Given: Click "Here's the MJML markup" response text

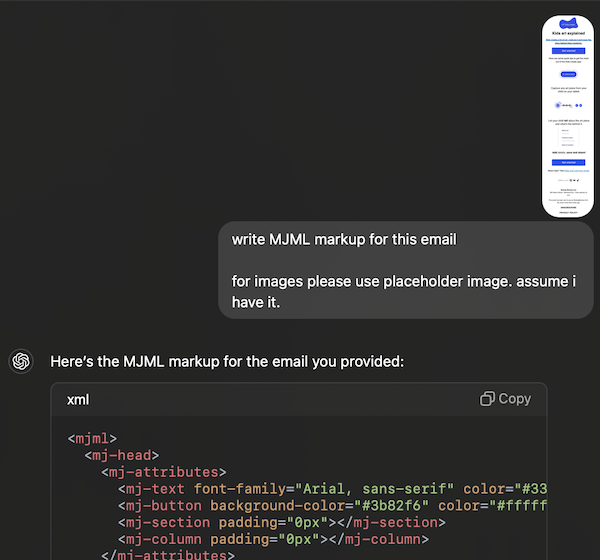Looking at the screenshot, I should tap(227, 361).
